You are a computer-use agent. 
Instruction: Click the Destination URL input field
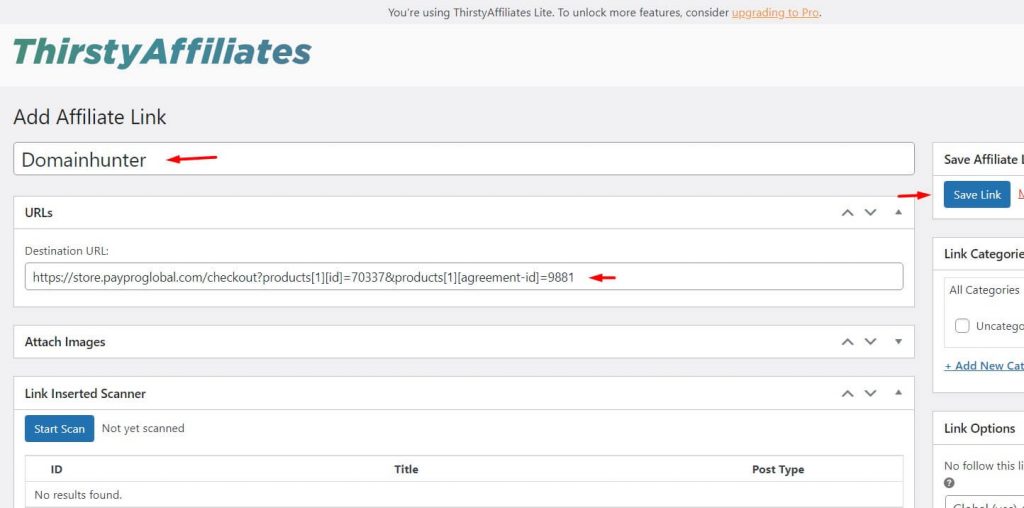pos(464,277)
